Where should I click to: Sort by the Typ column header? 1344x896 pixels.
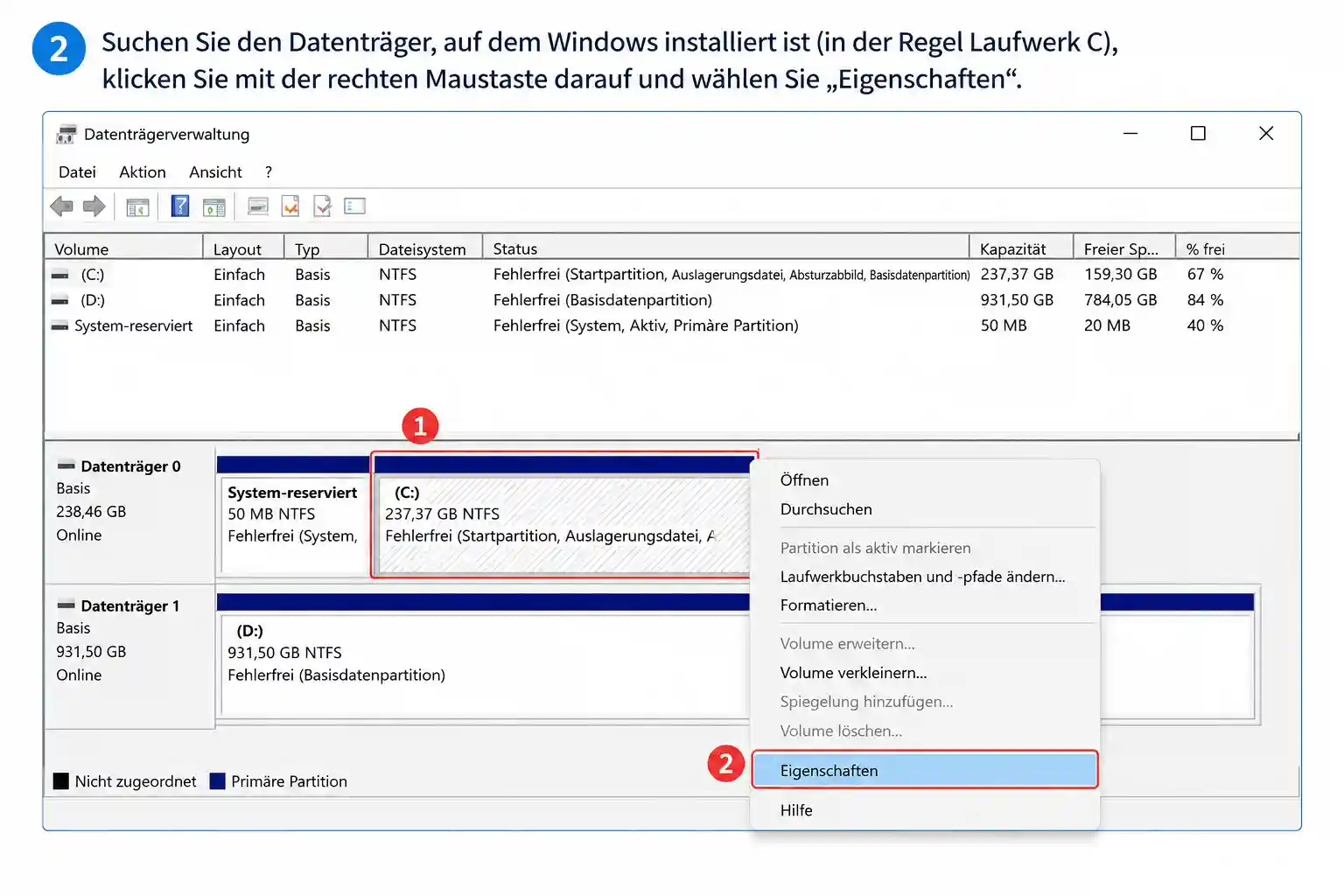[x=325, y=249]
